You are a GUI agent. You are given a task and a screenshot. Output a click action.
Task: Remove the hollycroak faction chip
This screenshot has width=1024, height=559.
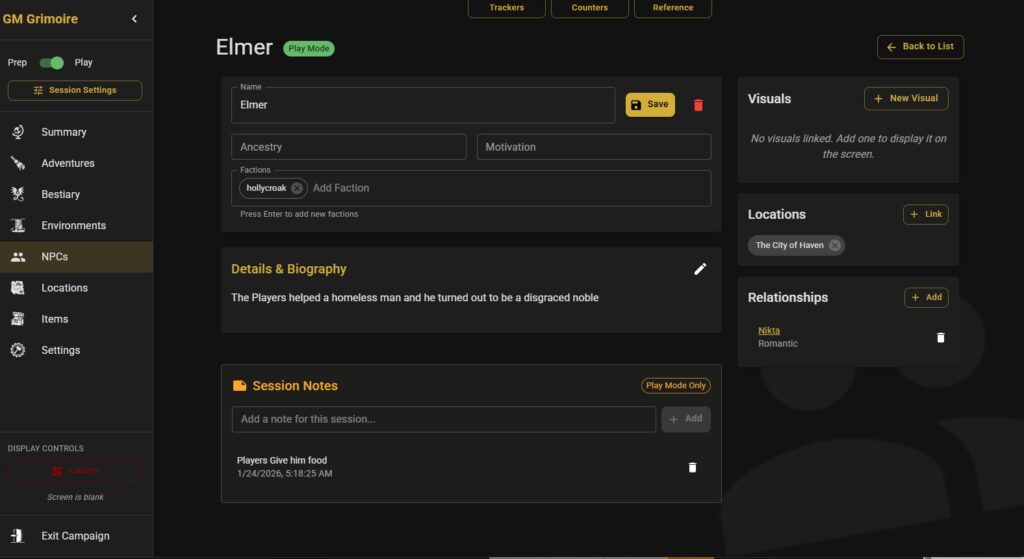297,188
